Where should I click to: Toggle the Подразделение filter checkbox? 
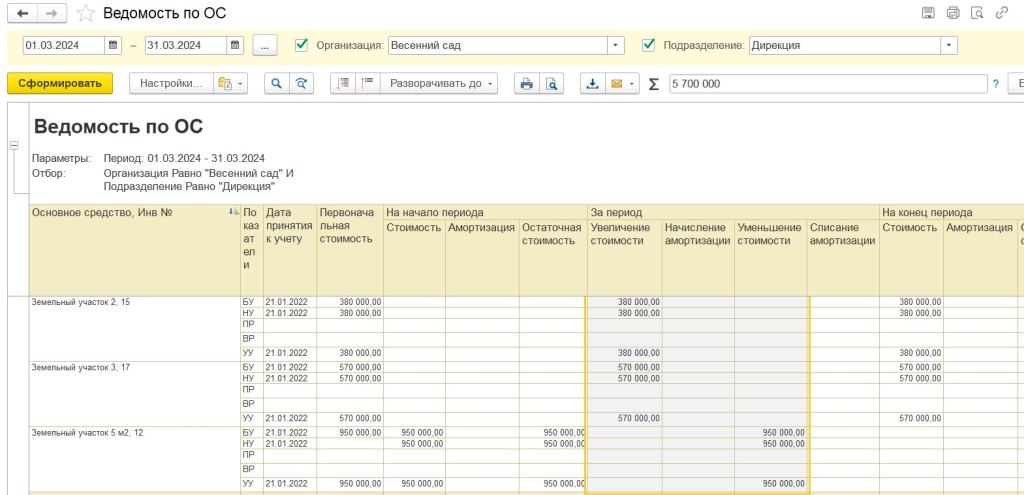pos(648,45)
